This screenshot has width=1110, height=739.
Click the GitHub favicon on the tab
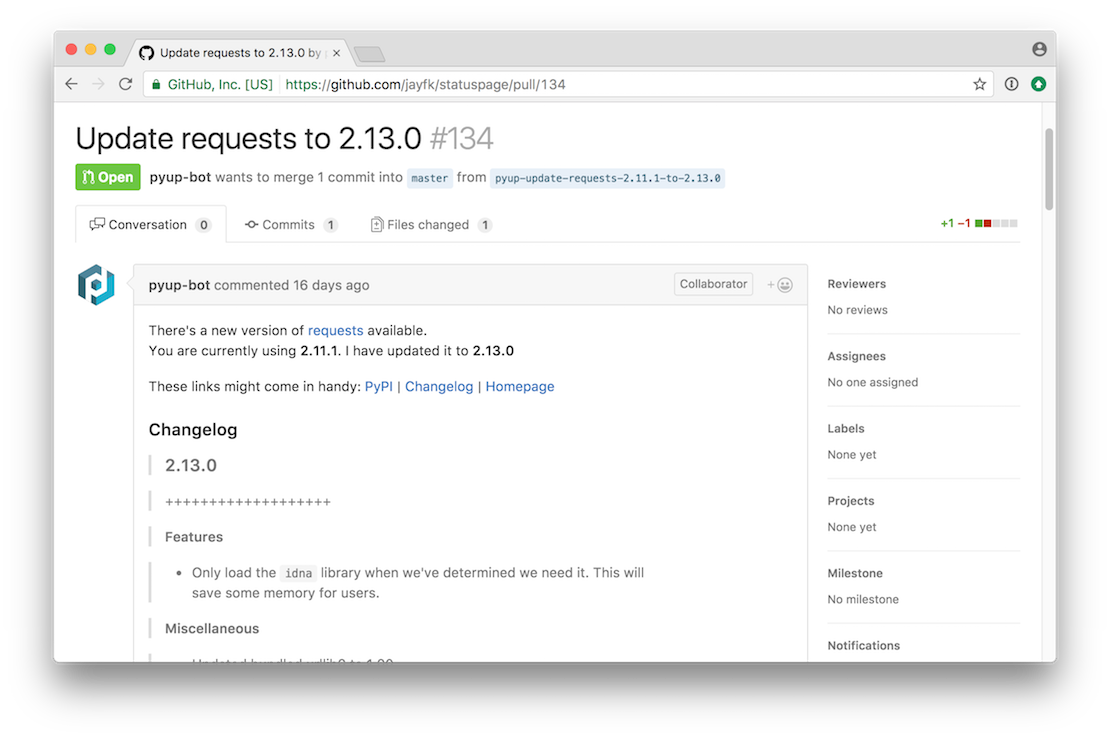tap(147, 53)
